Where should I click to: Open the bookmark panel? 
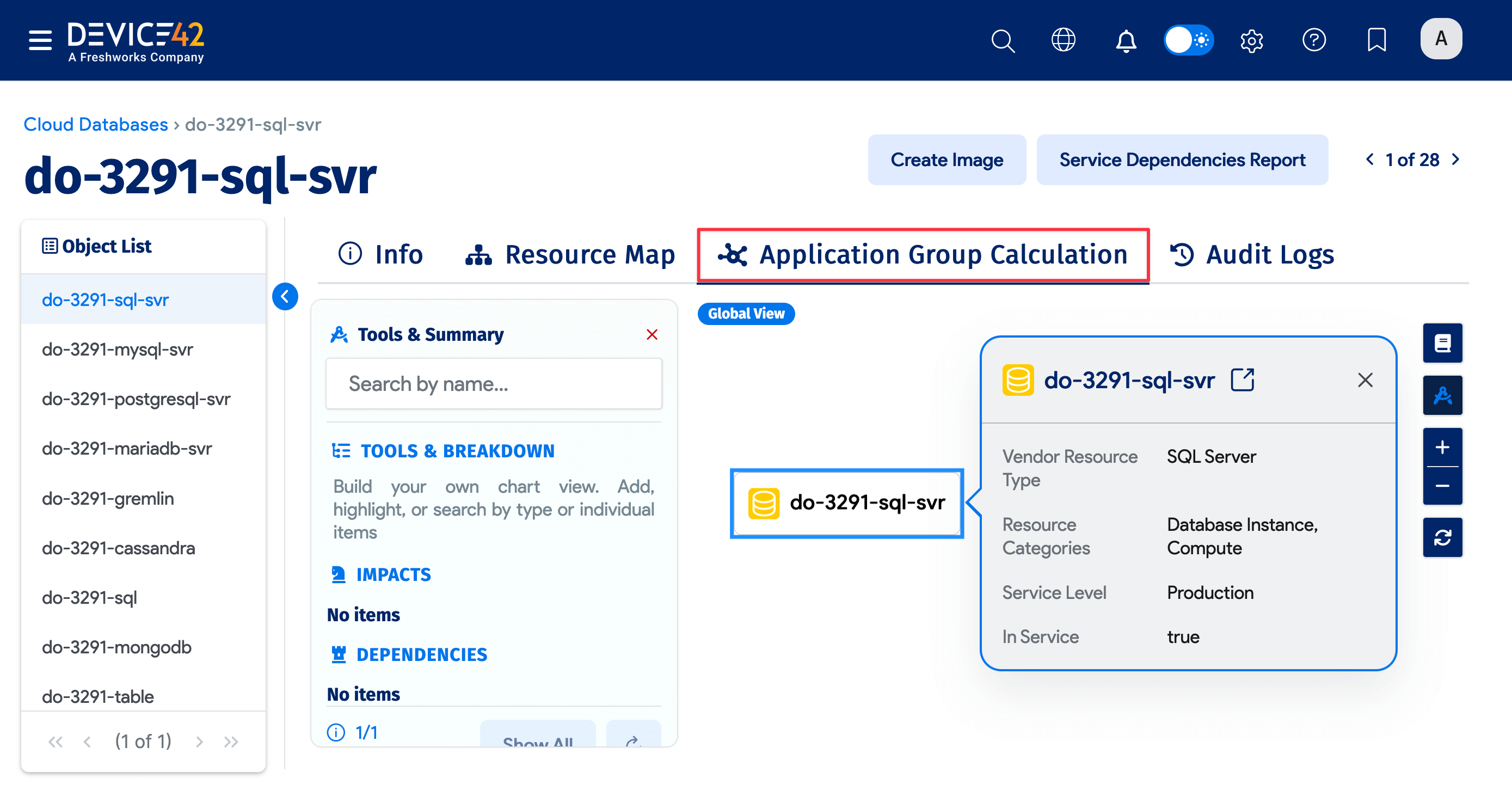point(1376,40)
